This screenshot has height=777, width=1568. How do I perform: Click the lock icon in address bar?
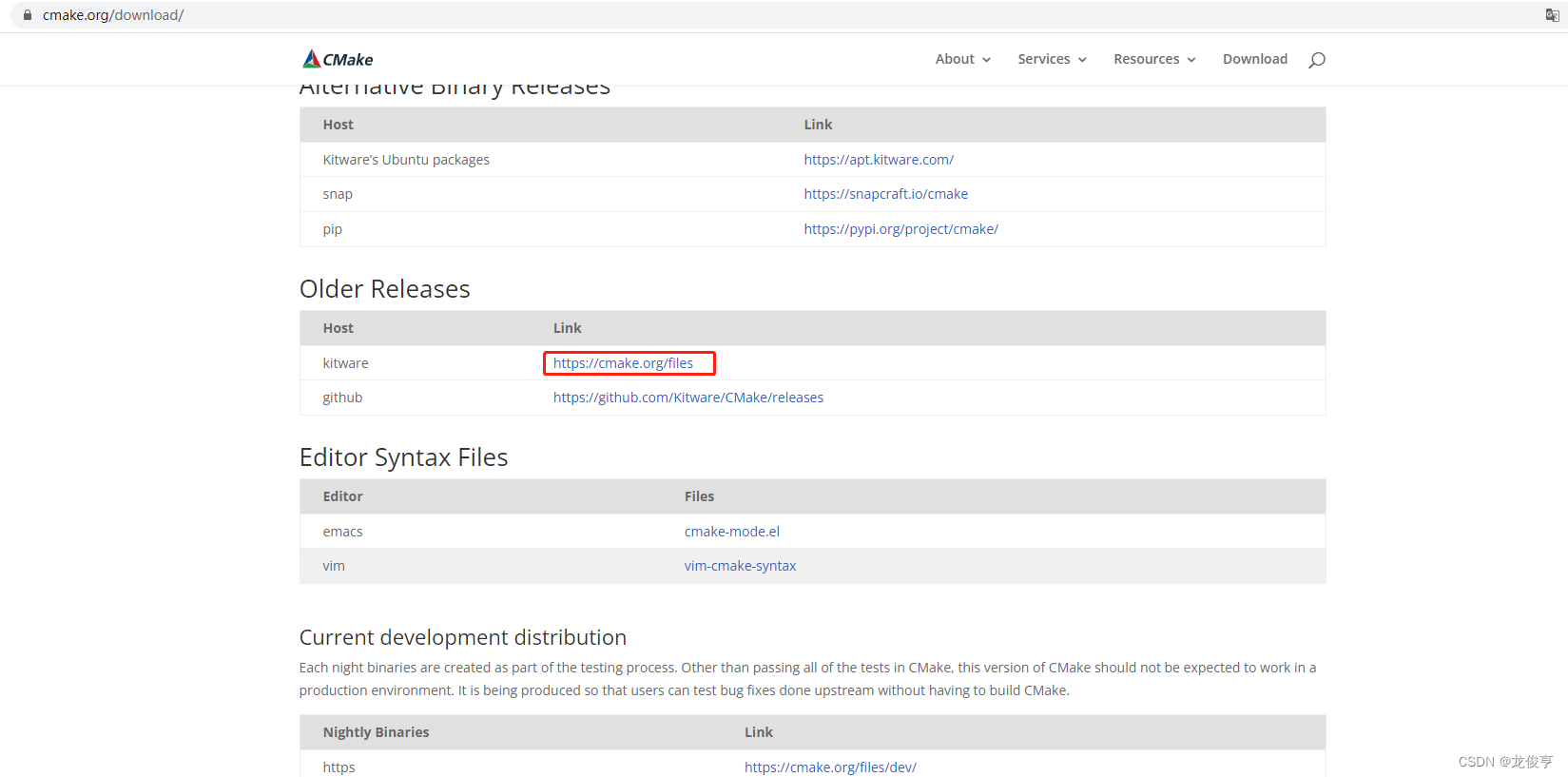click(28, 15)
